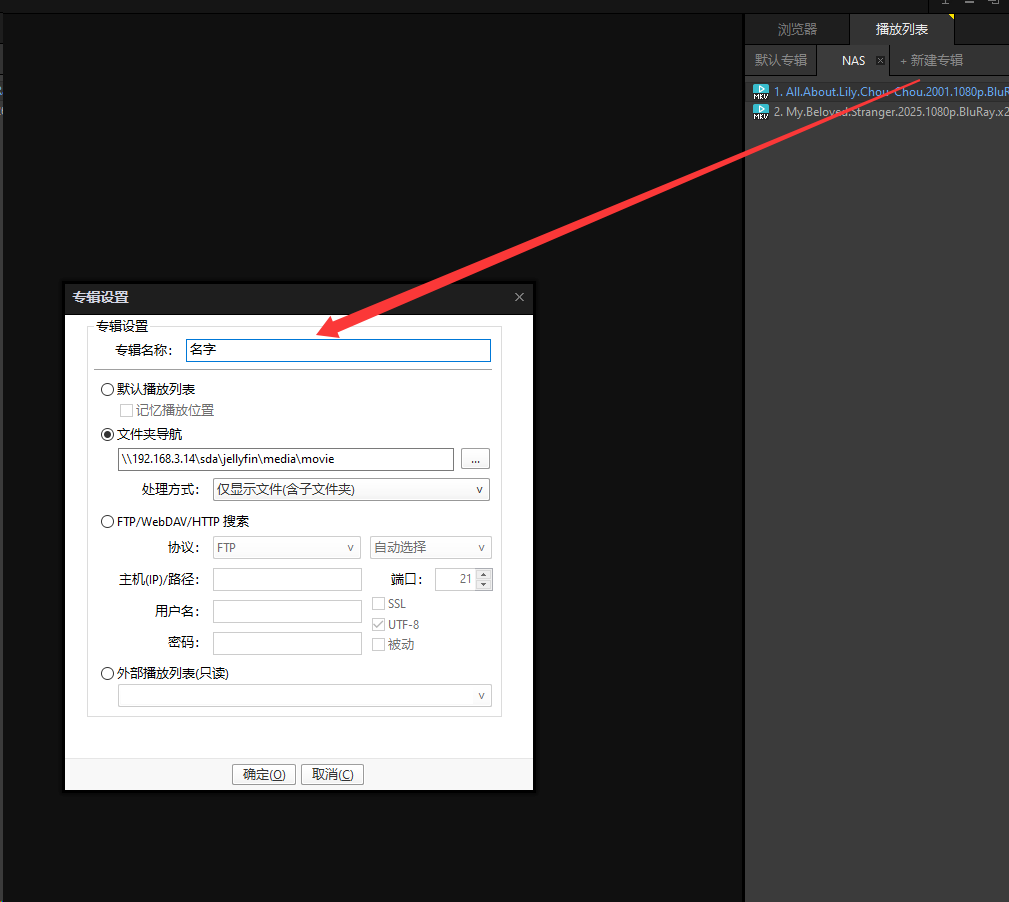Select the 外部播放列表(只读) radio option
The image size is (1009, 902).
click(x=107, y=673)
